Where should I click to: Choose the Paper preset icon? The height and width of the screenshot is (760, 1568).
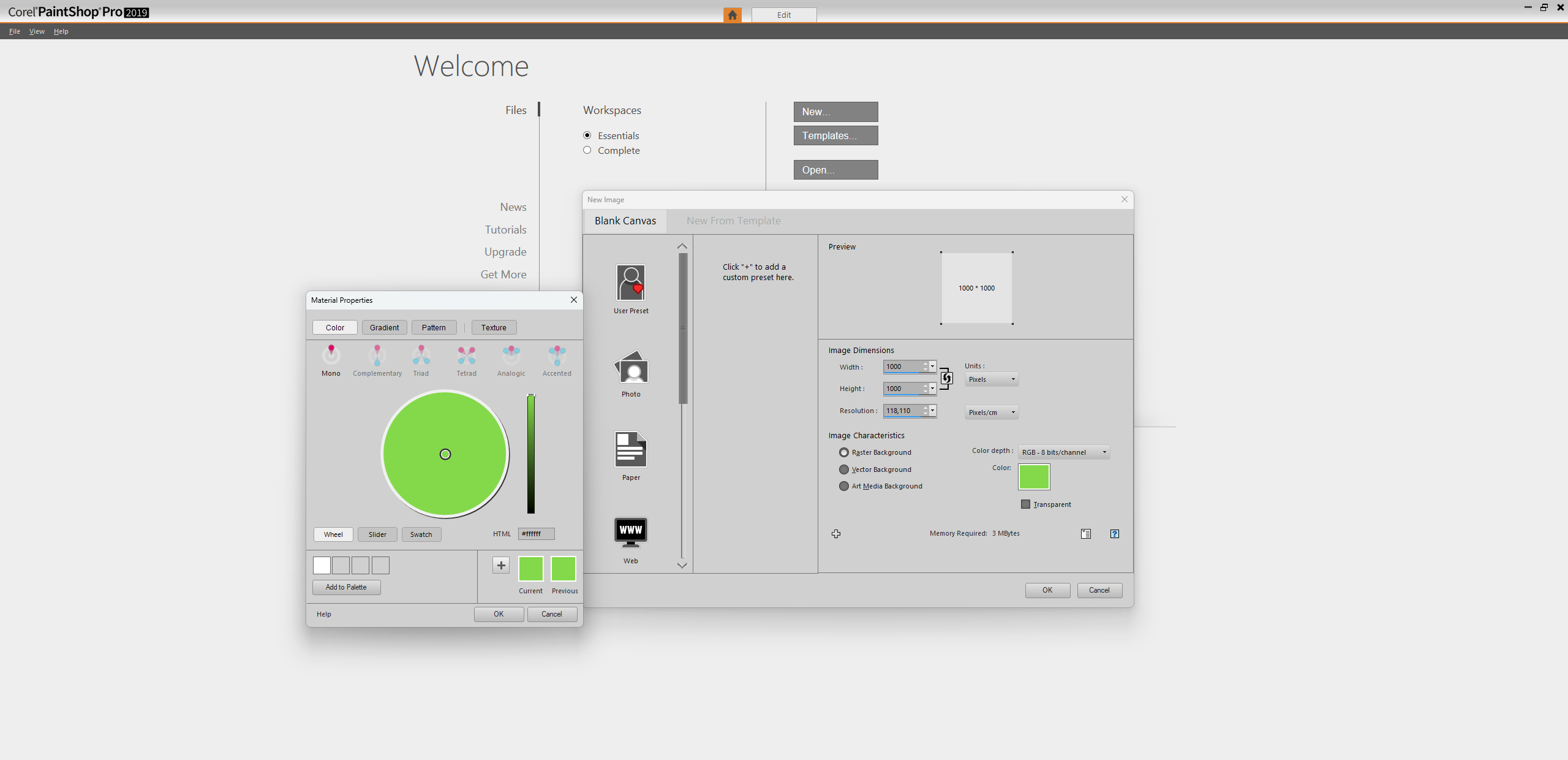coord(631,450)
